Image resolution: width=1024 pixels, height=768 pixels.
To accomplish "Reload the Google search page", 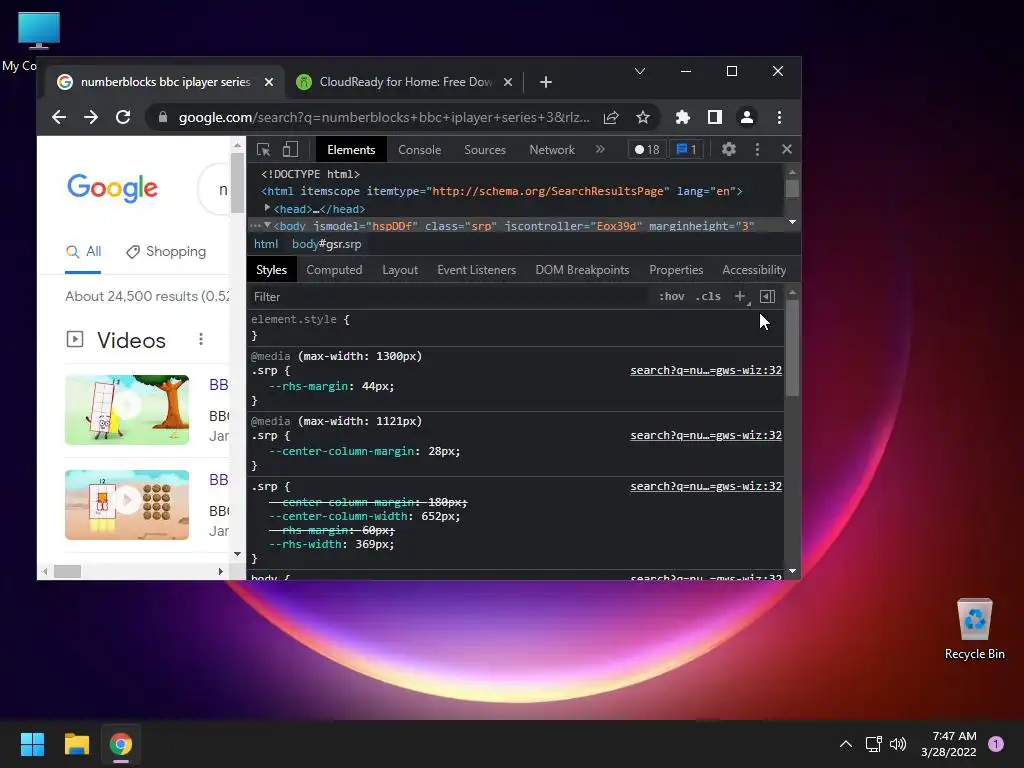I will tap(123, 118).
